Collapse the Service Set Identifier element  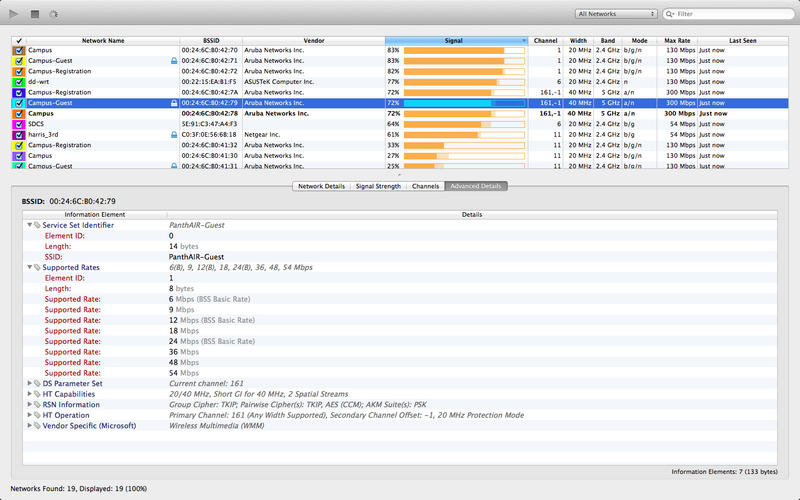click(x=30, y=225)
